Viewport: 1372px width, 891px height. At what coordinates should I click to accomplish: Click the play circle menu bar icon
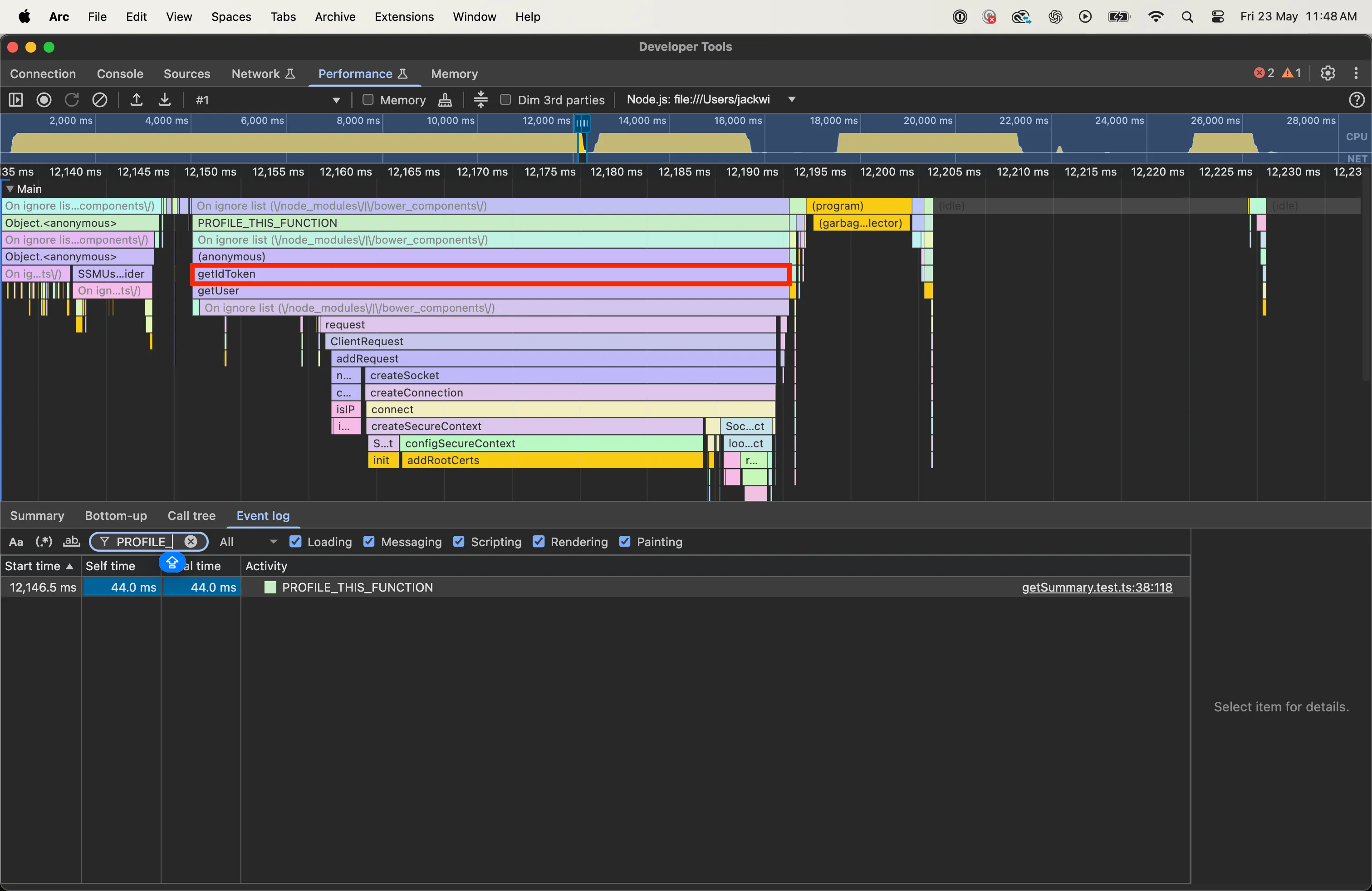1085,17
